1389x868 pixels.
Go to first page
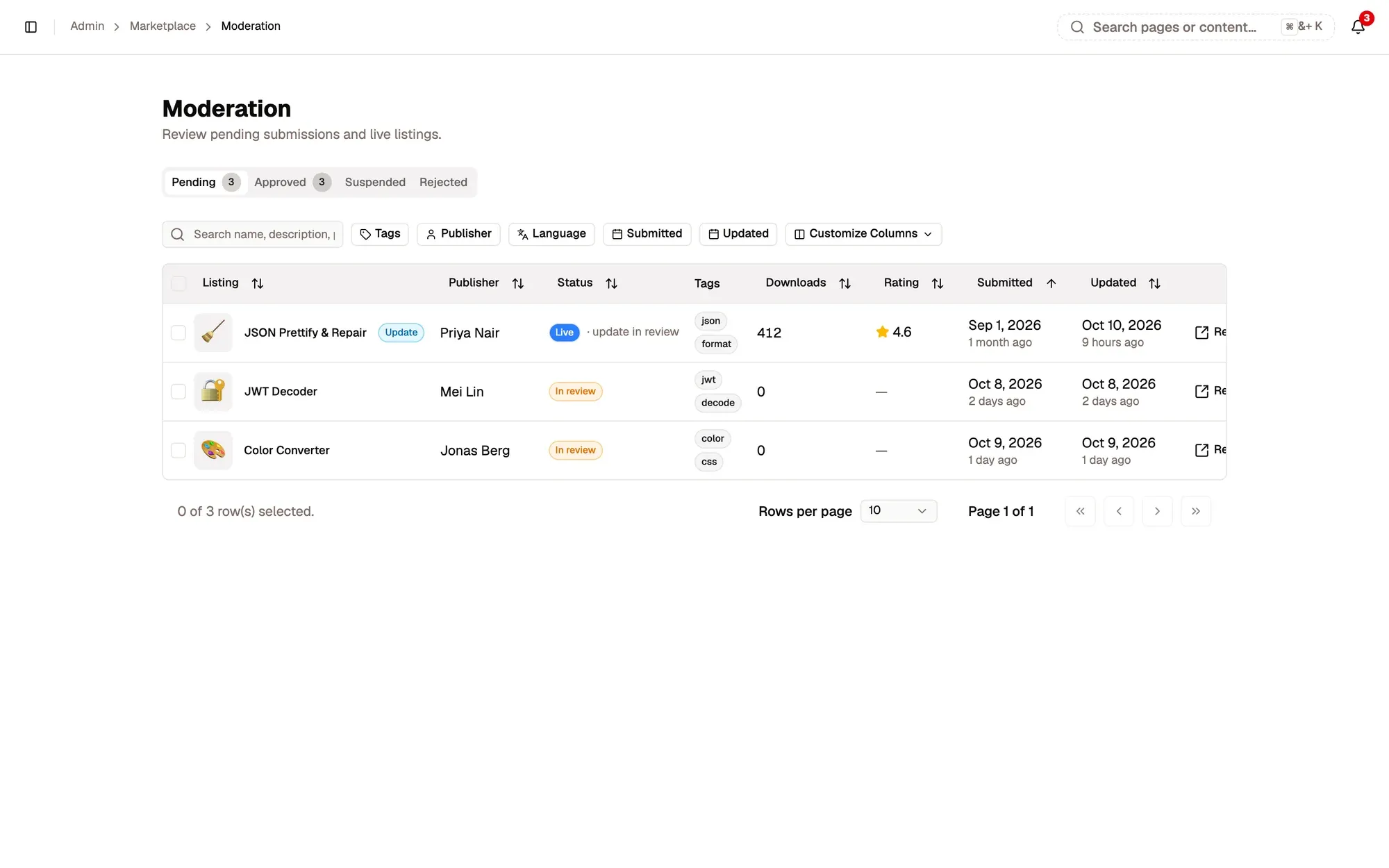pos(1080,511)
